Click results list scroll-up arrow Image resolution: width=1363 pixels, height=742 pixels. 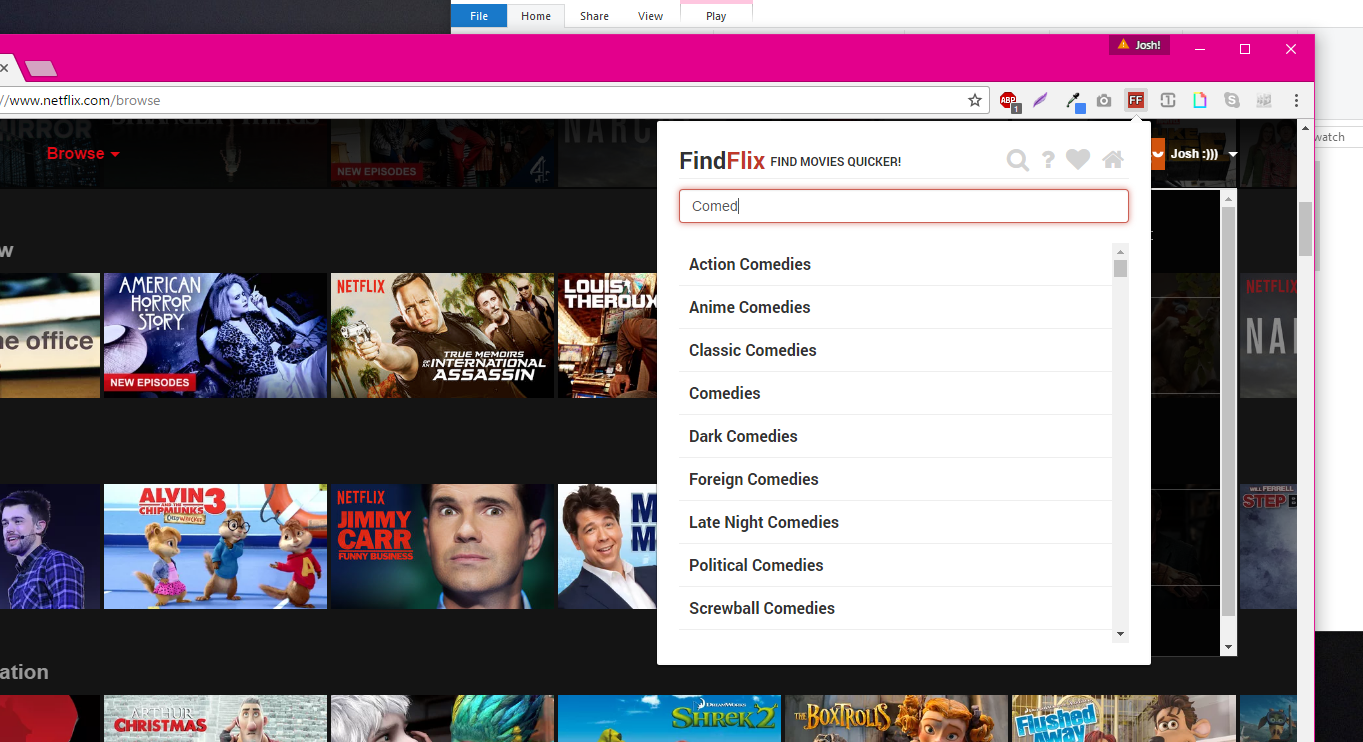[x=1120, y=251]
